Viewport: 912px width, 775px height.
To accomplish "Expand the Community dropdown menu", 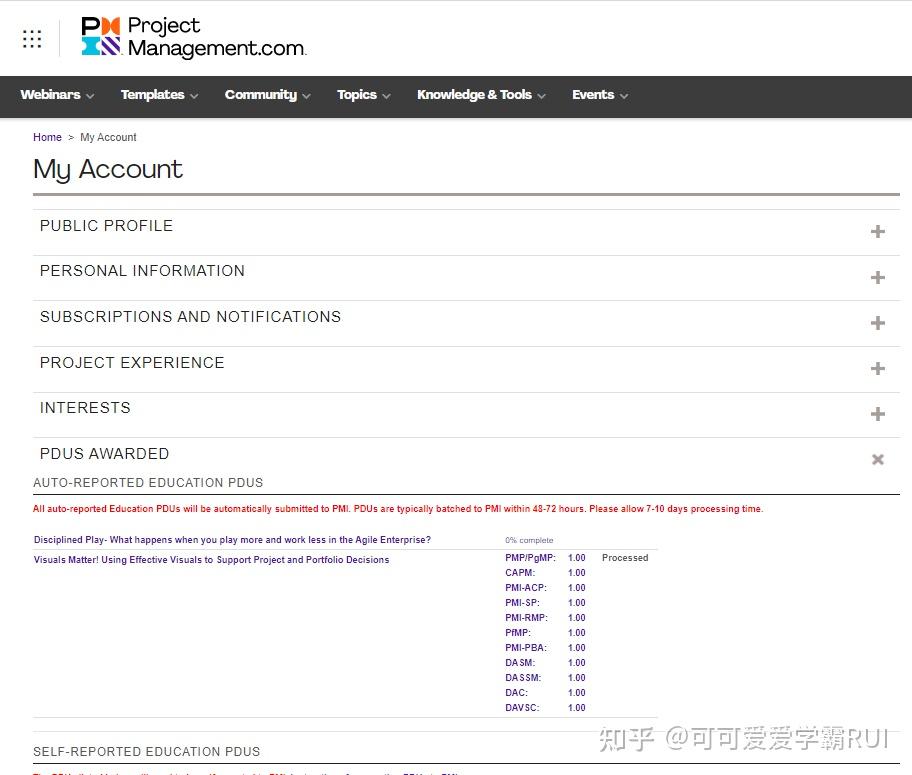I will 267,95.
